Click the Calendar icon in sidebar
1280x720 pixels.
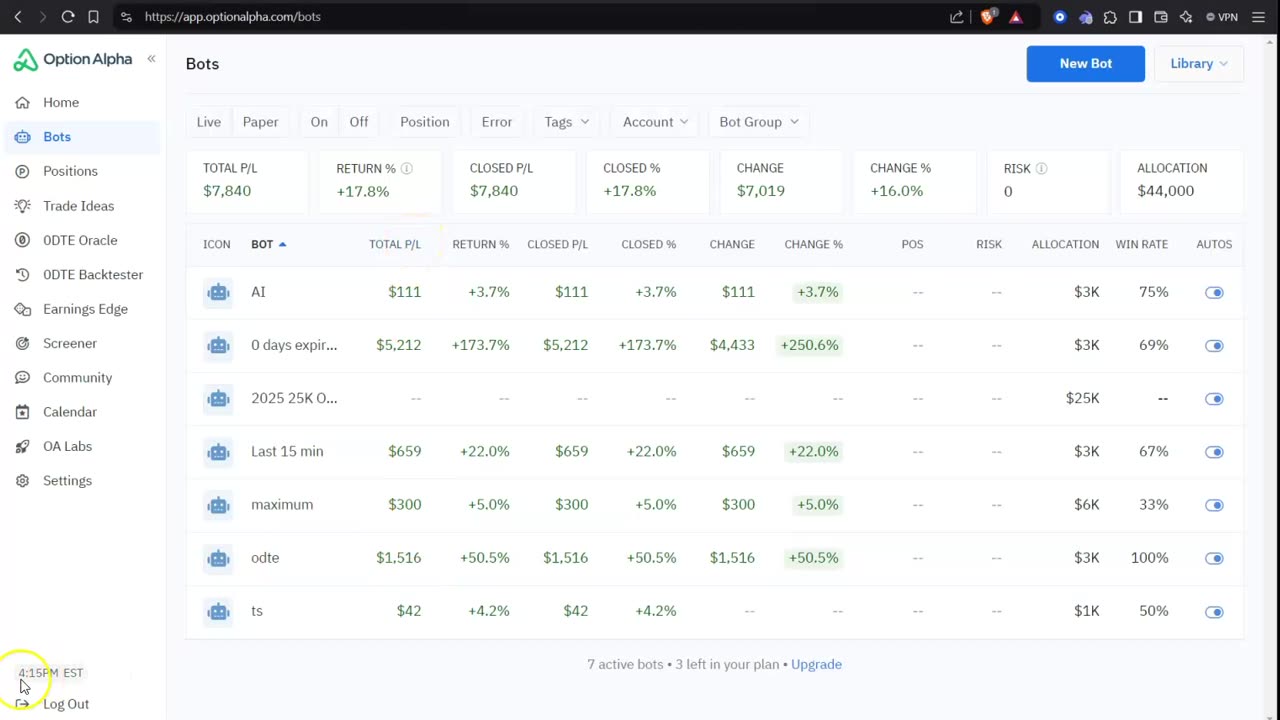point(22,412)
